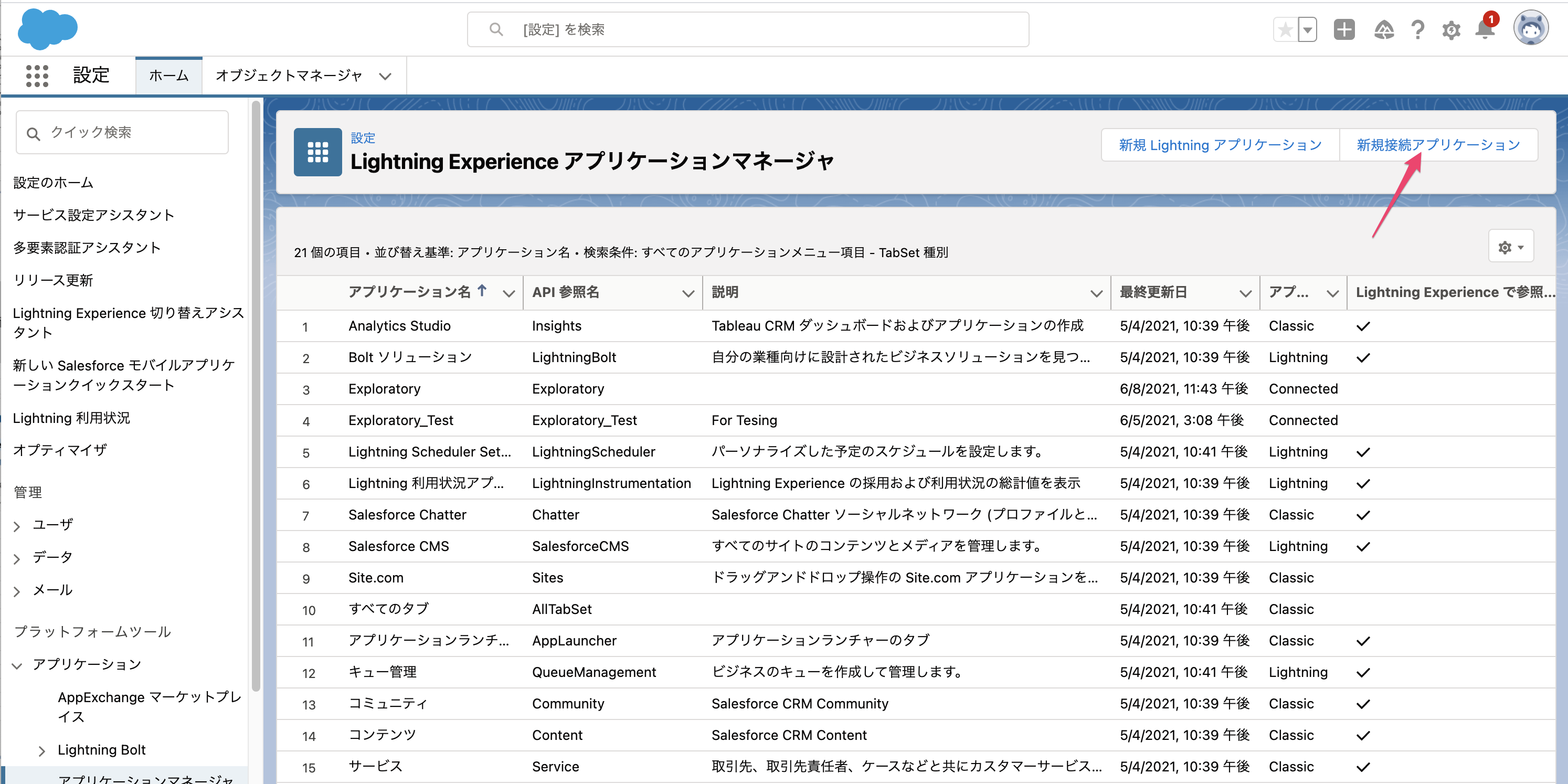Viewport: 1568px width, 784px height.
Task: Select the Site.com application name
Action: click(x=376, y=578)
